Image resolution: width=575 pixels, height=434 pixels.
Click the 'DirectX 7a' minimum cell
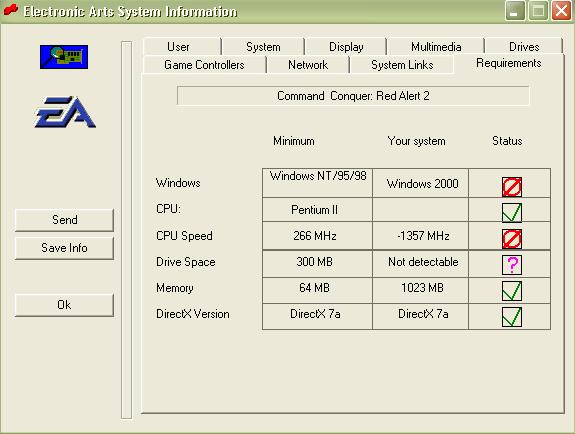click(x=318, y=316)
